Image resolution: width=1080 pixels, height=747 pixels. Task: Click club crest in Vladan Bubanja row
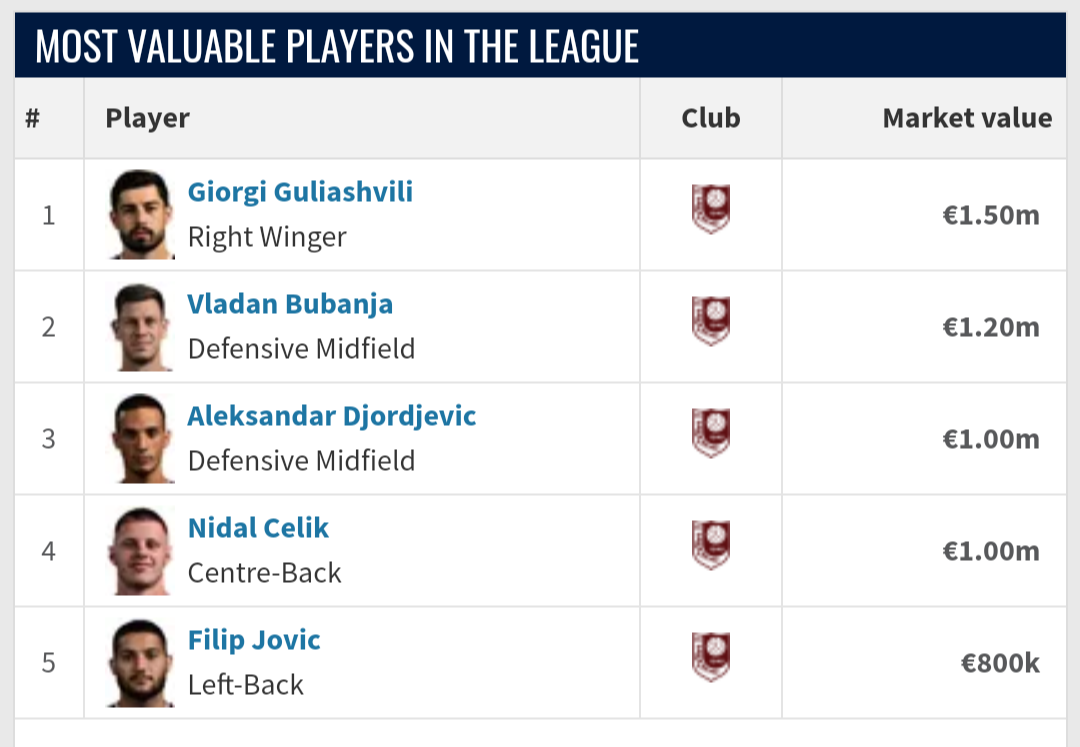point(711,321)
